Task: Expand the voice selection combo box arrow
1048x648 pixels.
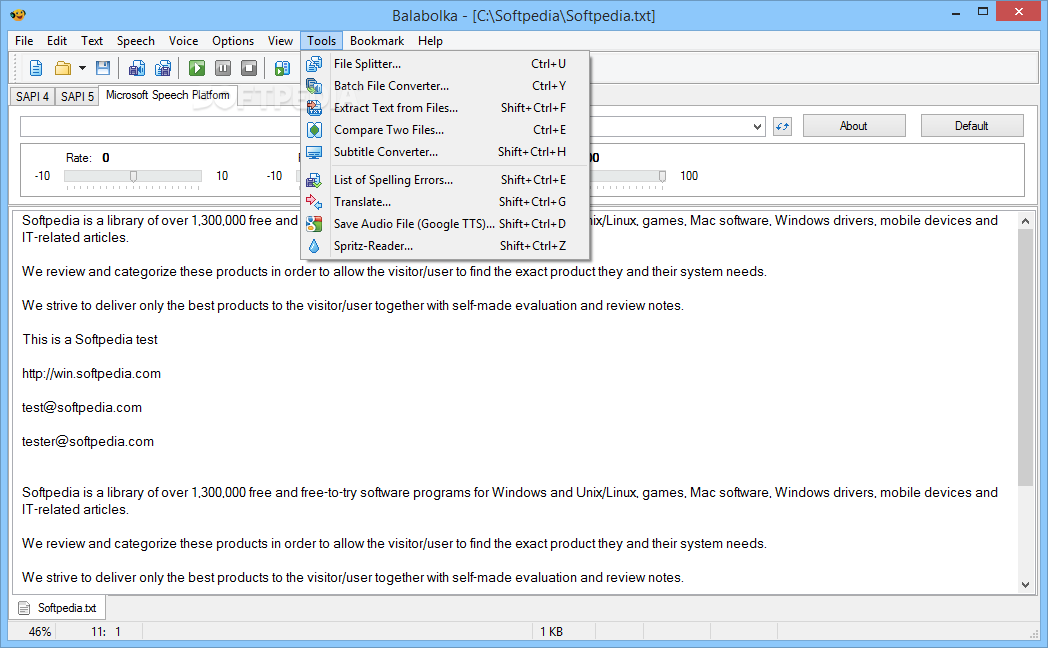Action: [x=757, y=126]
